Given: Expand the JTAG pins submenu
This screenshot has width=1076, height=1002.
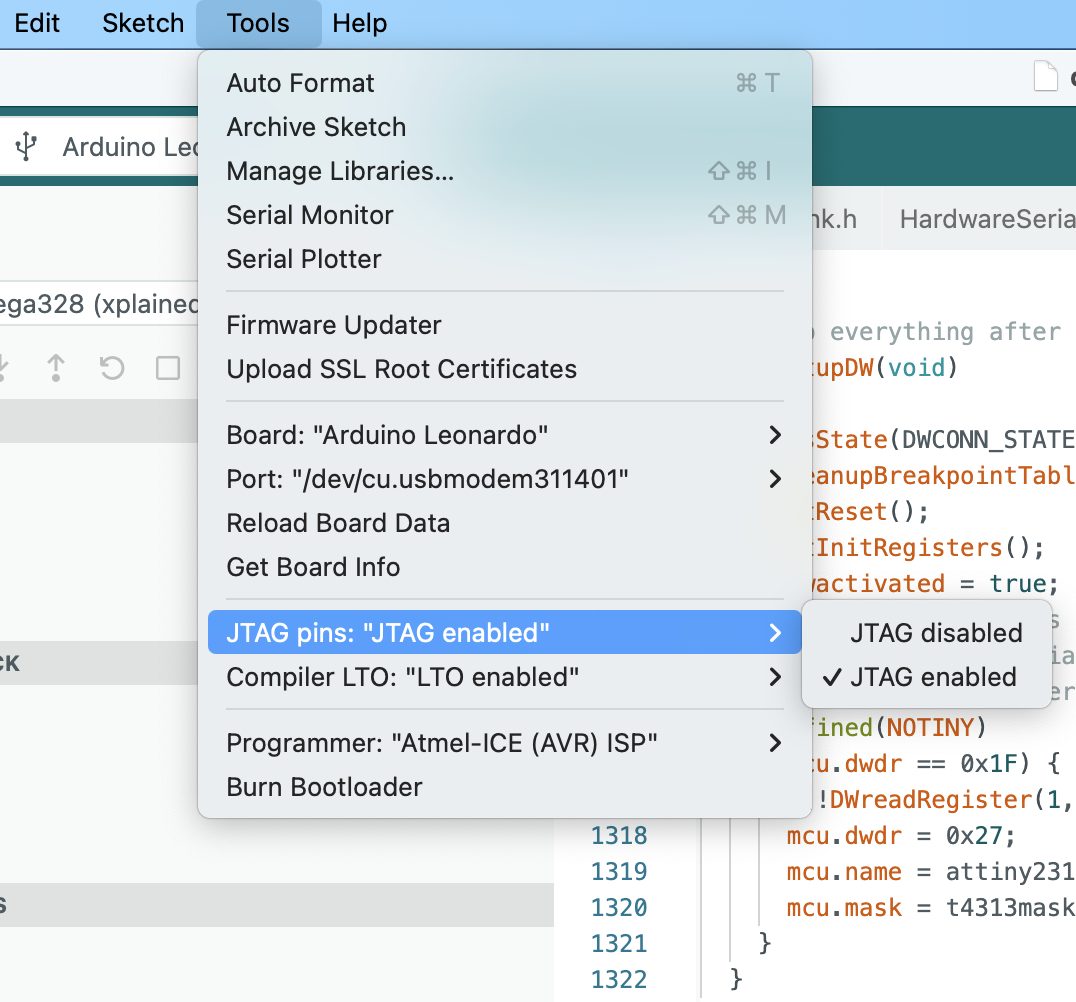Looking at the screenshot, I should point(504,632).
